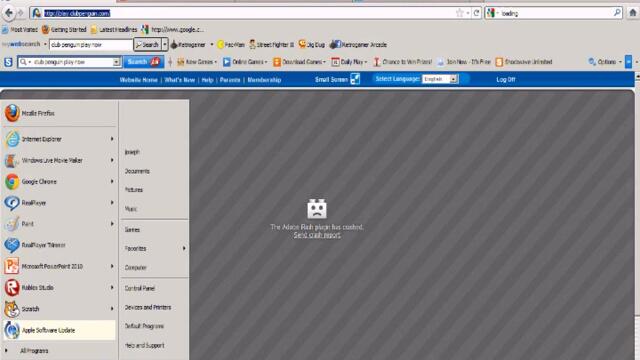Open Retrogamer Arcade Facebook link
Viewport: 640px width, 360px height.
pyautogui.click(x=358, y=44)
